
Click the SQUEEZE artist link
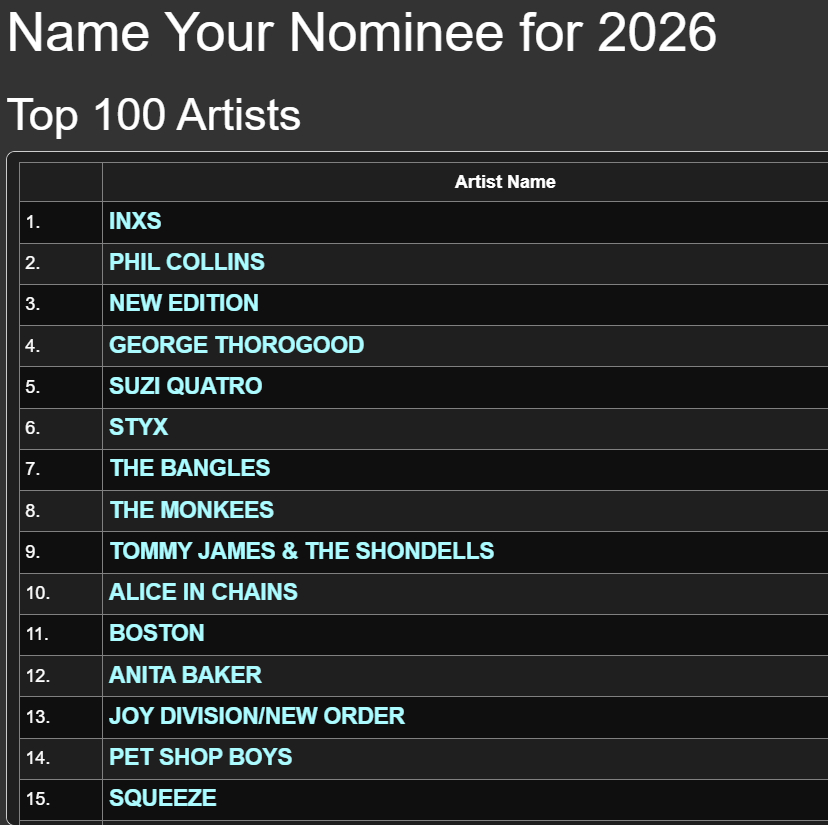coord(163,798)
